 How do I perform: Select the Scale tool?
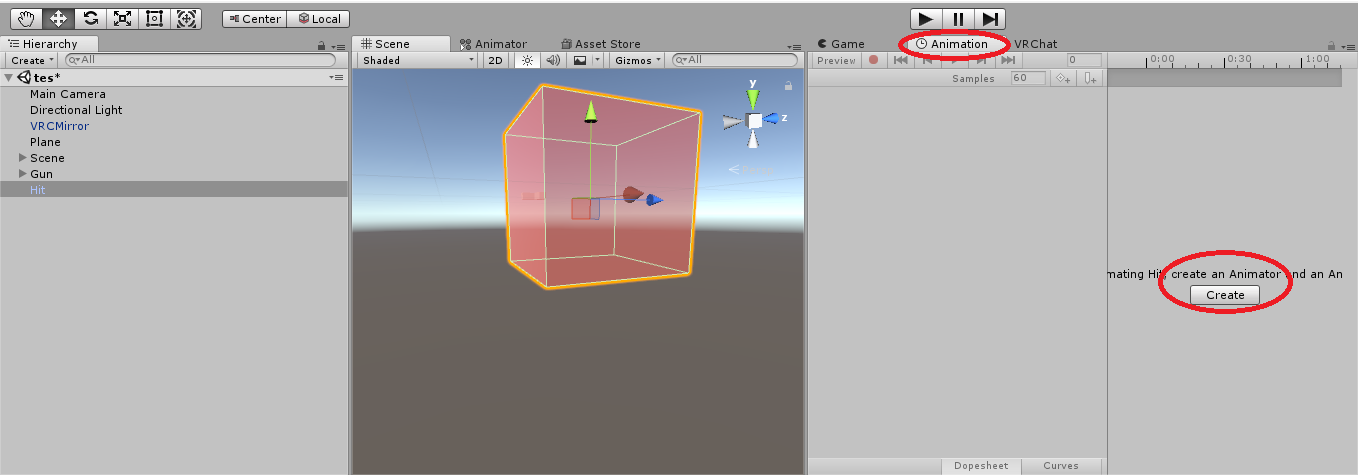point(122,18)
